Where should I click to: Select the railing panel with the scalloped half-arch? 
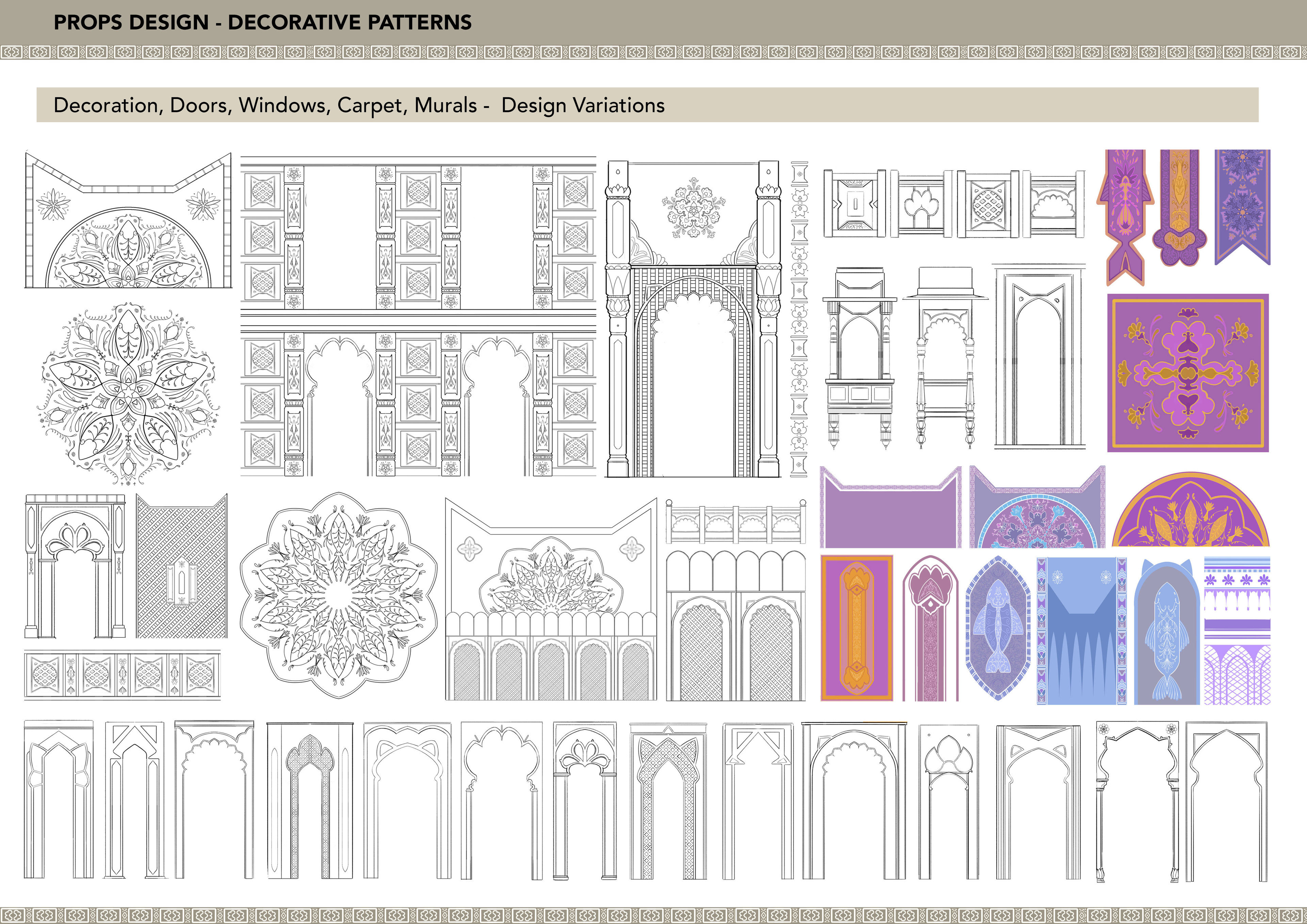(x=1053, y=203)
